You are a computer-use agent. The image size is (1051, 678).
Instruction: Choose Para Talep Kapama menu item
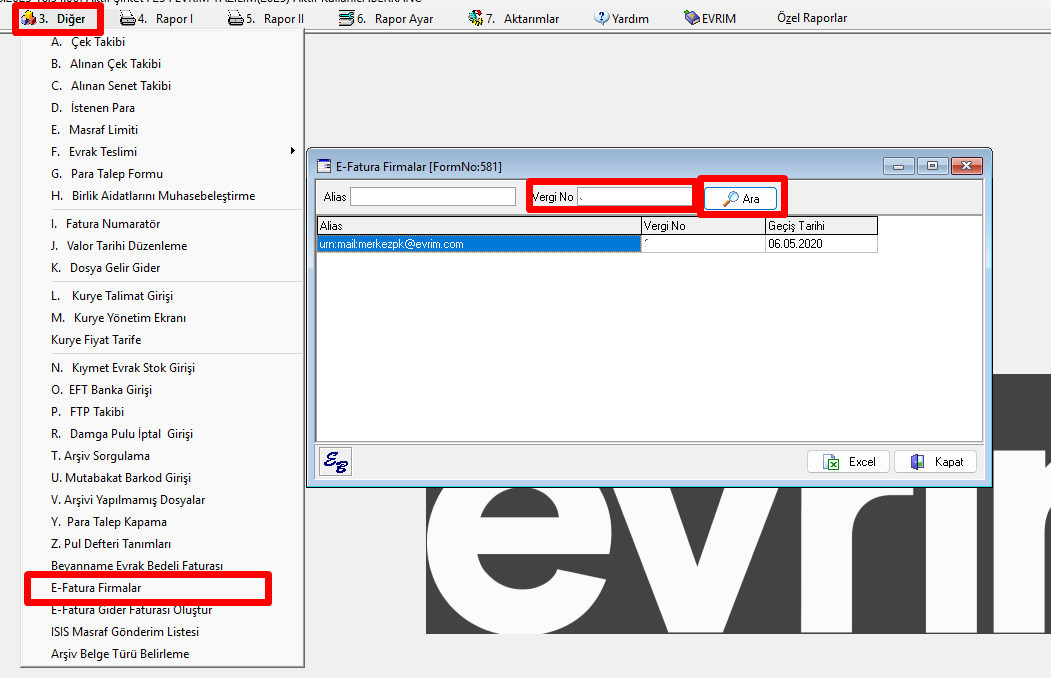pyautogui.click(x=162, y=523)
